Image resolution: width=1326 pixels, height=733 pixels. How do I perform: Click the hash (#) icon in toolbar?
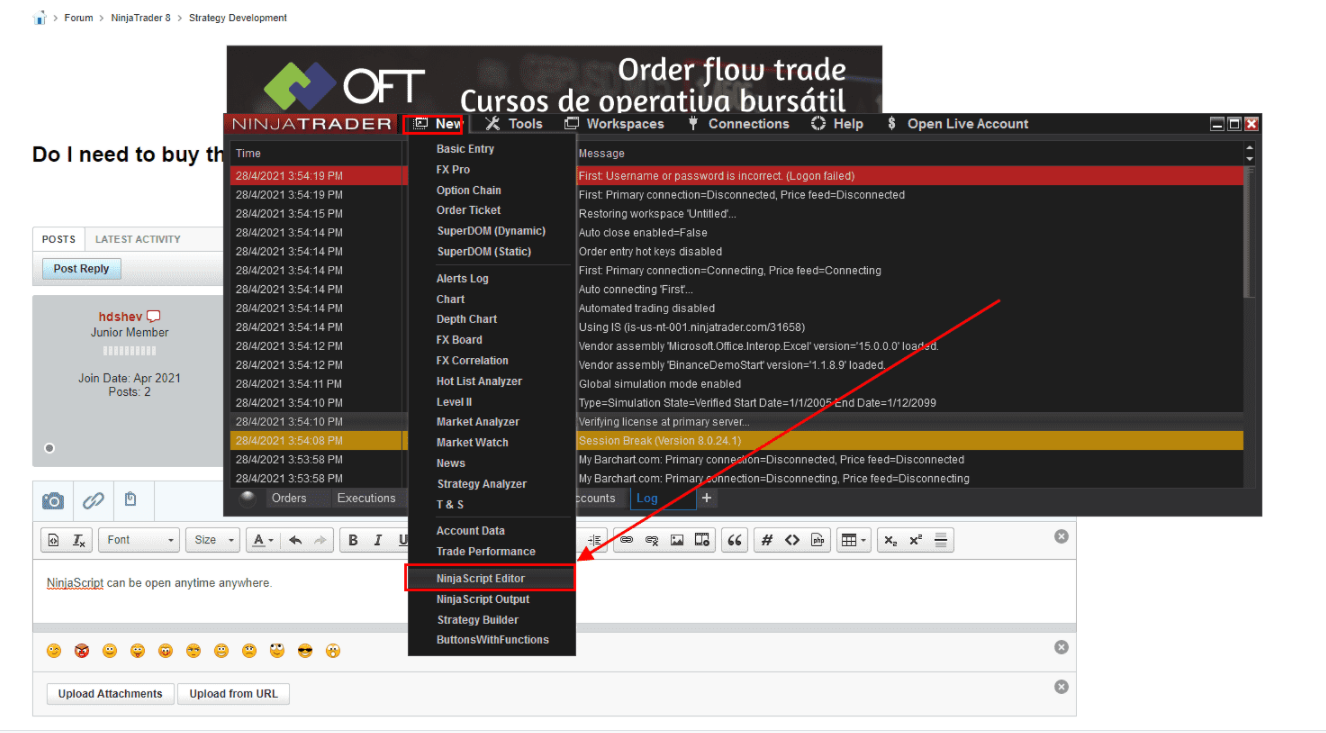pos(767,540)
